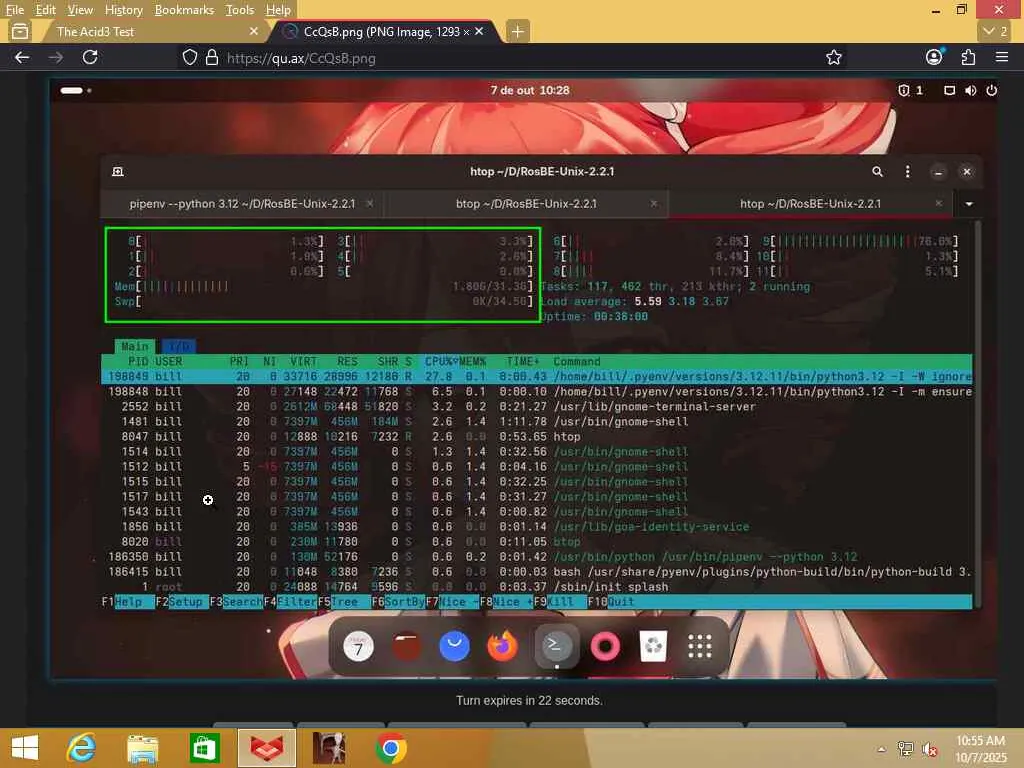Expand the terminal tab list dropdown arrow
Image resolution: width=1024 pixels, height=768 pixels.
(969, 204)
